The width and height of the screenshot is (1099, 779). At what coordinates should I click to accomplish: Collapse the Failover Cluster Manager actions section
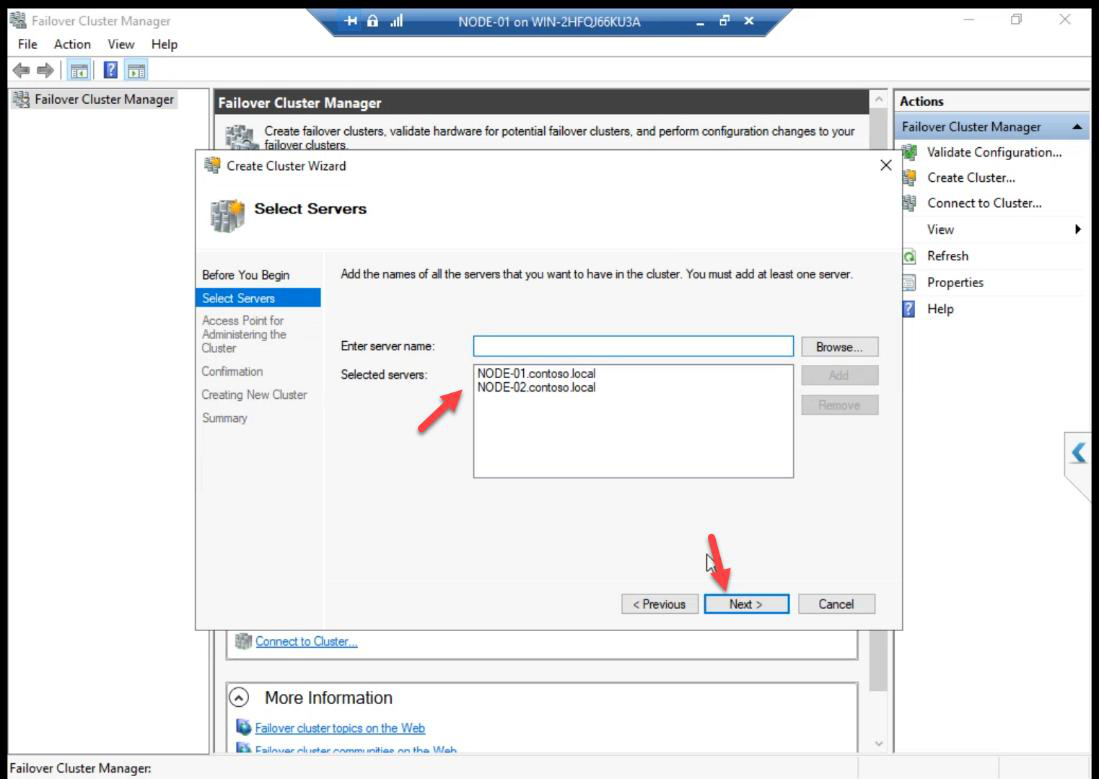point(1077,127)
